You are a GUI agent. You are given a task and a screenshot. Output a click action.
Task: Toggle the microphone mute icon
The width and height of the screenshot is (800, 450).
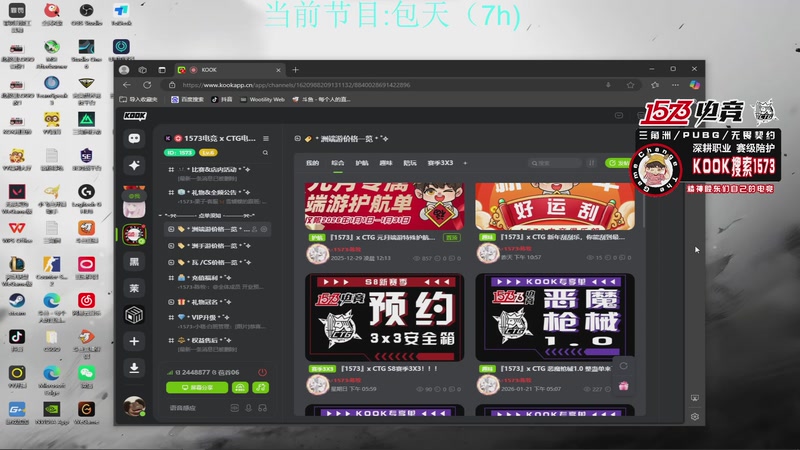tap(248, 408)
